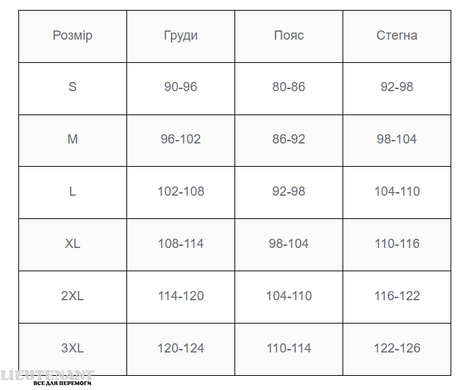Click the 90-96 chest value
This screenshot has width=476, height=390.
pyautogui.click(x=181, y=87)
